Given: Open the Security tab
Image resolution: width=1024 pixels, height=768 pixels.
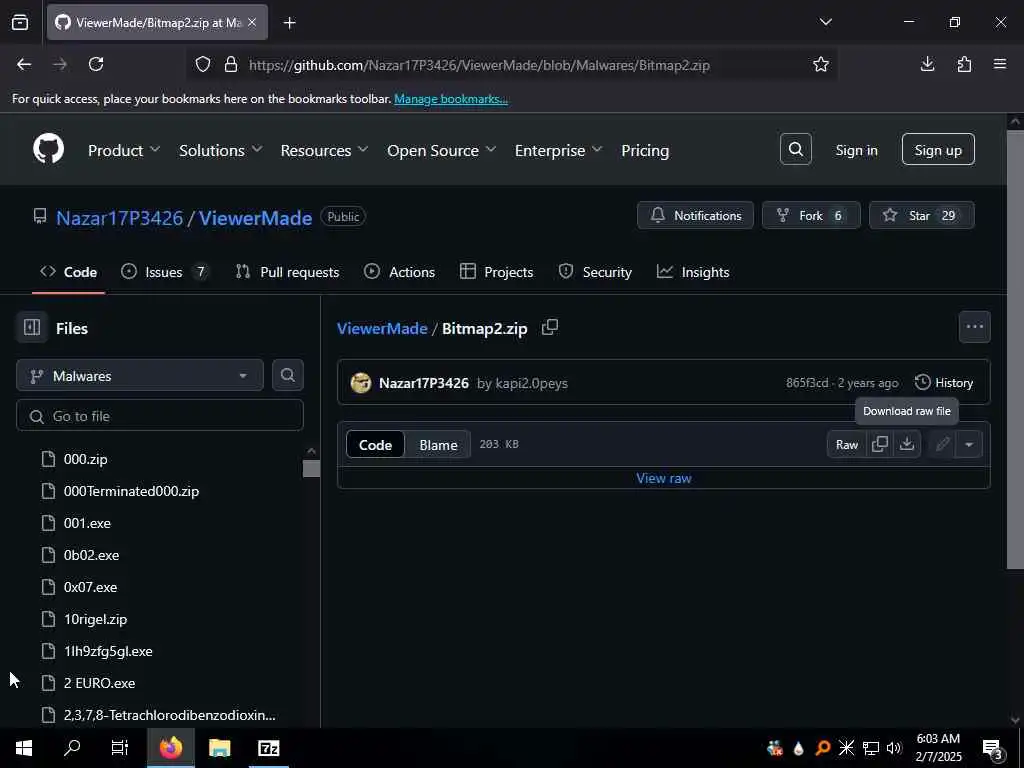Looking at the screenshot, I should pos(595,272).
